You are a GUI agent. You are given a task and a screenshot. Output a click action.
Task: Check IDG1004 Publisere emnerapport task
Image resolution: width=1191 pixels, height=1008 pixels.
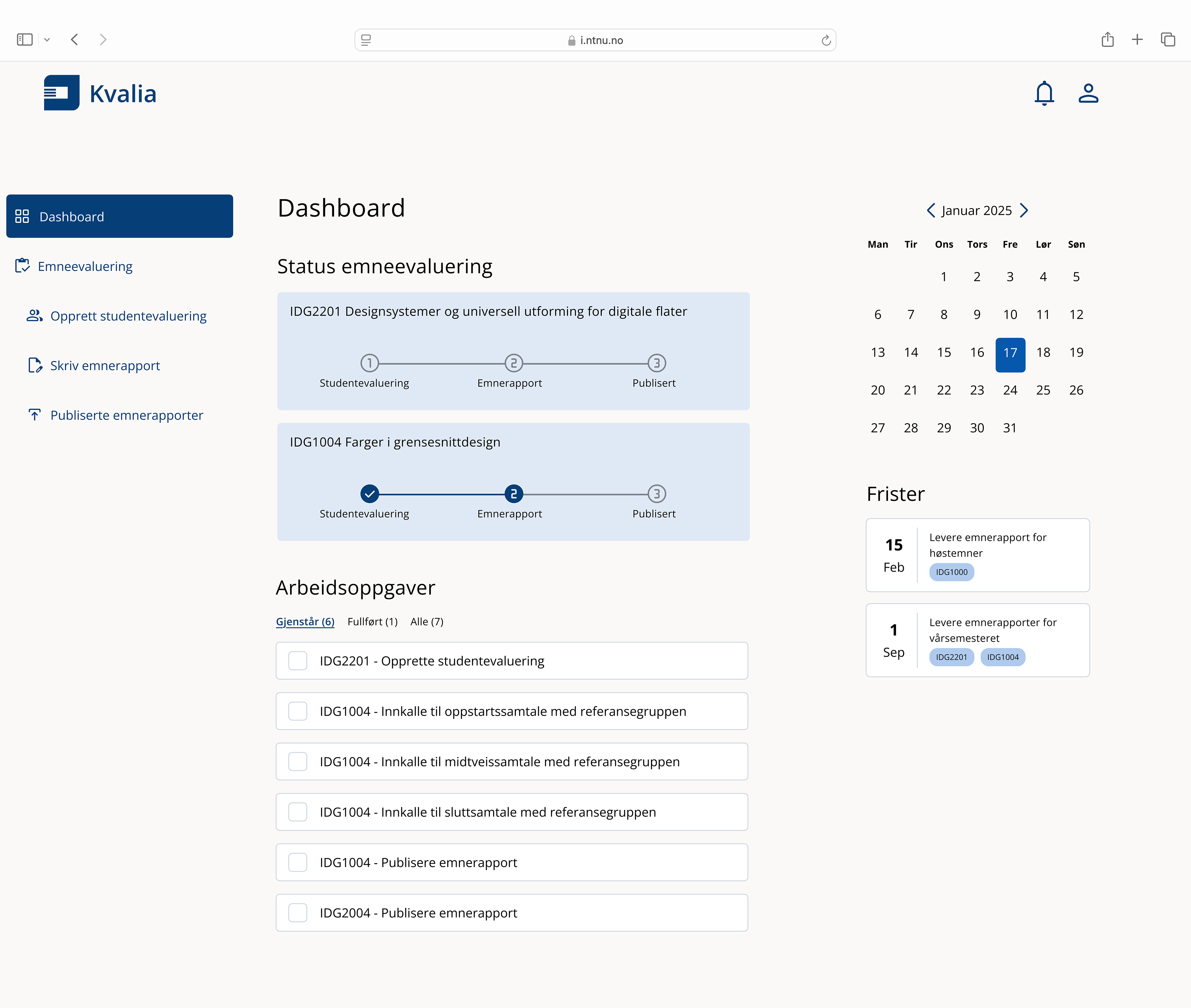tap(298, 862)
